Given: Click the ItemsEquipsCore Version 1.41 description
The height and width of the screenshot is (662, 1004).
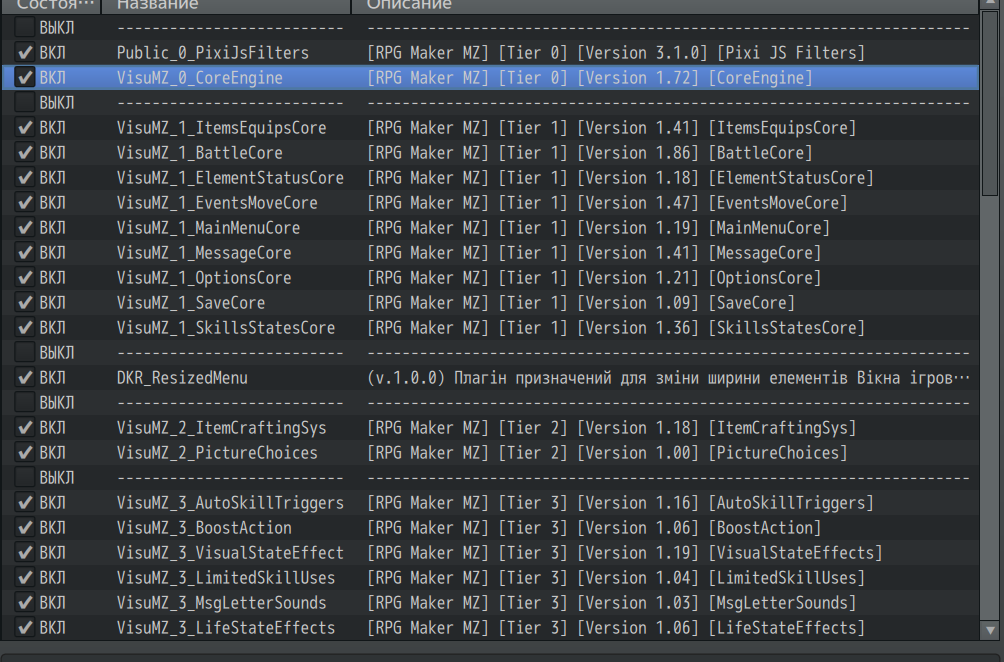Looking at the screenshot, I should click(x=611, y=127).
